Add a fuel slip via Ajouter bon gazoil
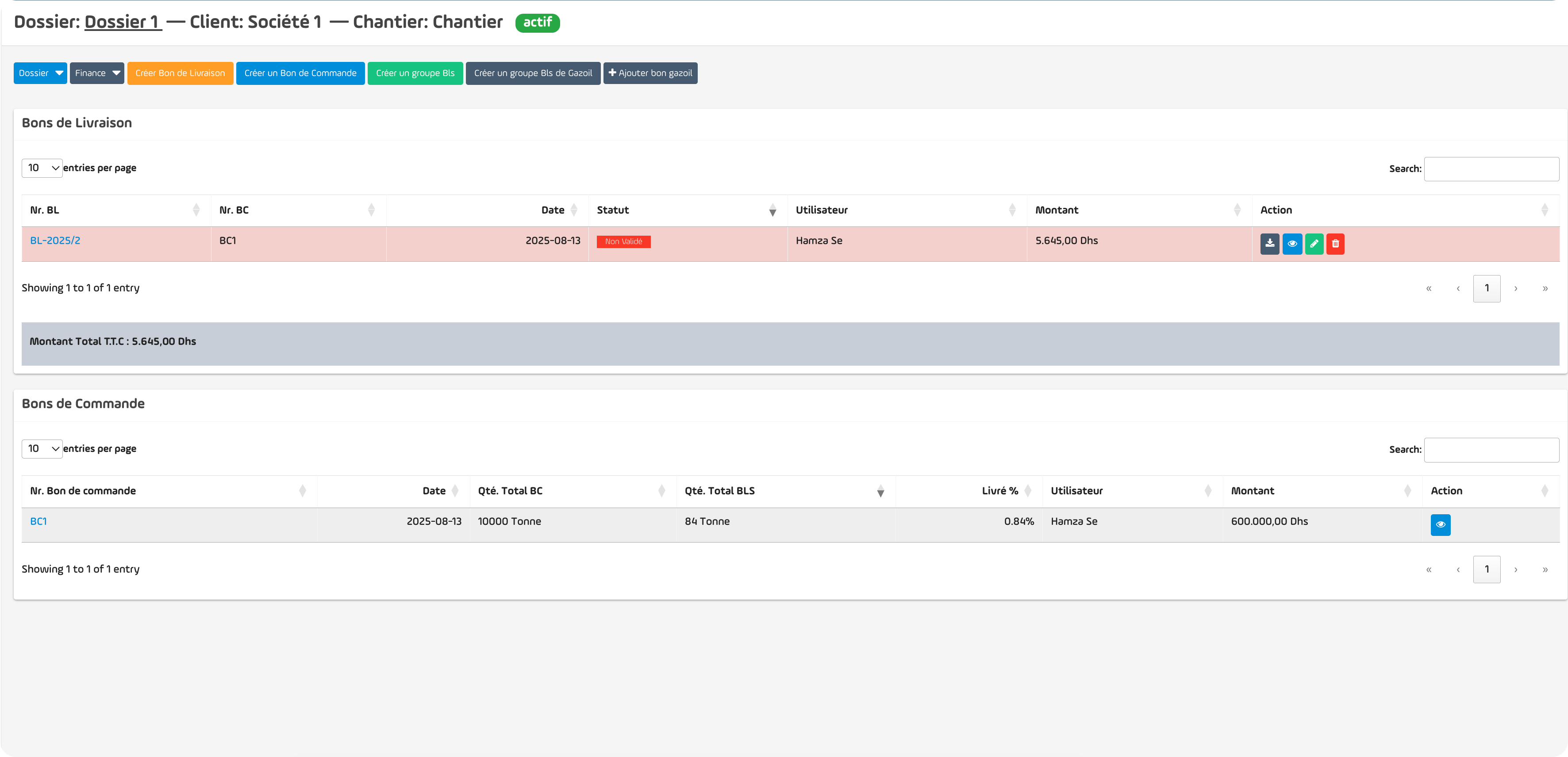This screenshot has height=757, width=1568. [649, 73]
